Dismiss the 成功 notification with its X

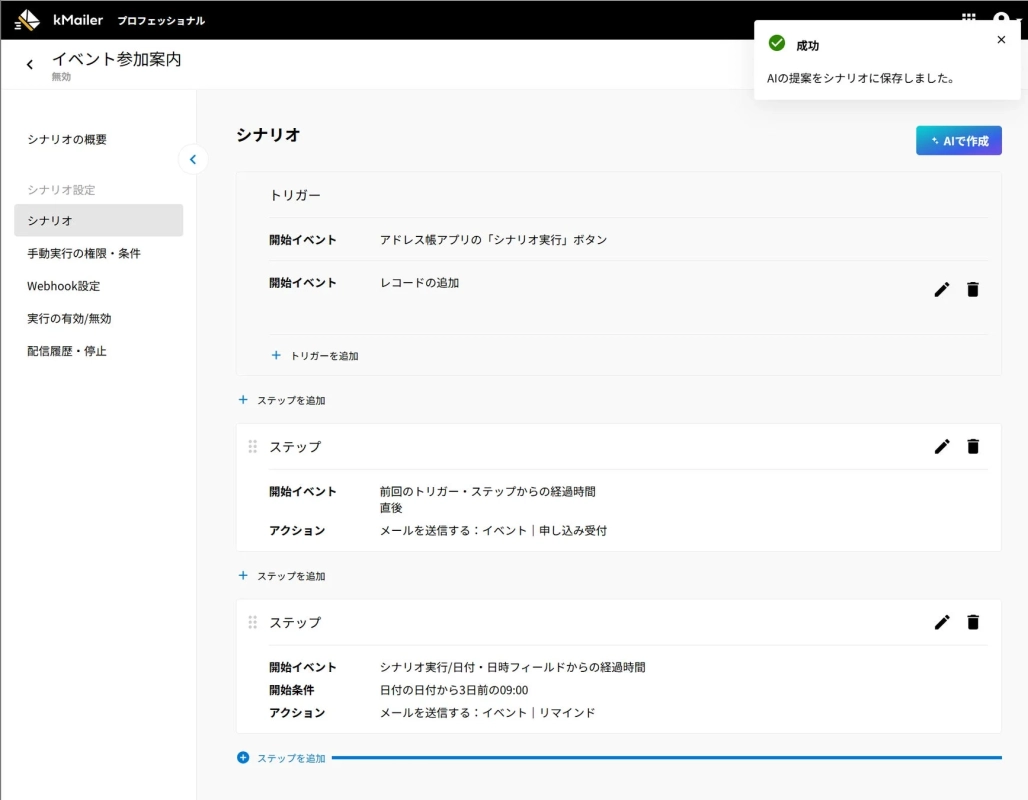[1001, 39]
